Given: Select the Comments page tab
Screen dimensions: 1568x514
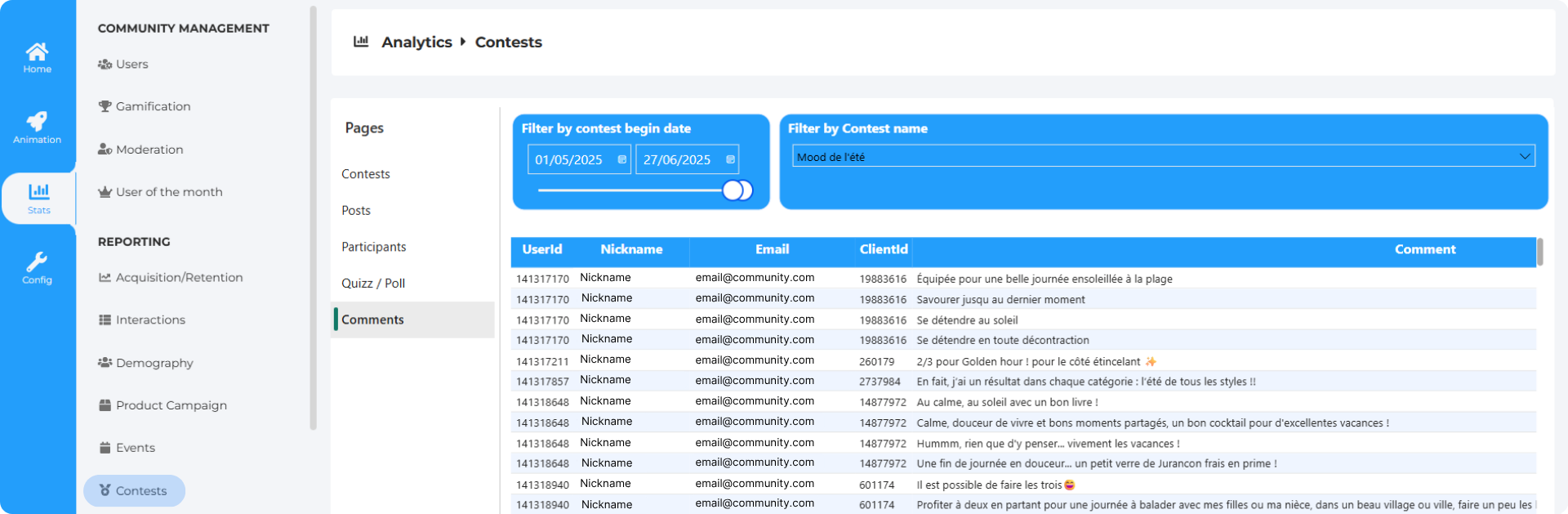Looking at the screenshot, I should (372, 320).
